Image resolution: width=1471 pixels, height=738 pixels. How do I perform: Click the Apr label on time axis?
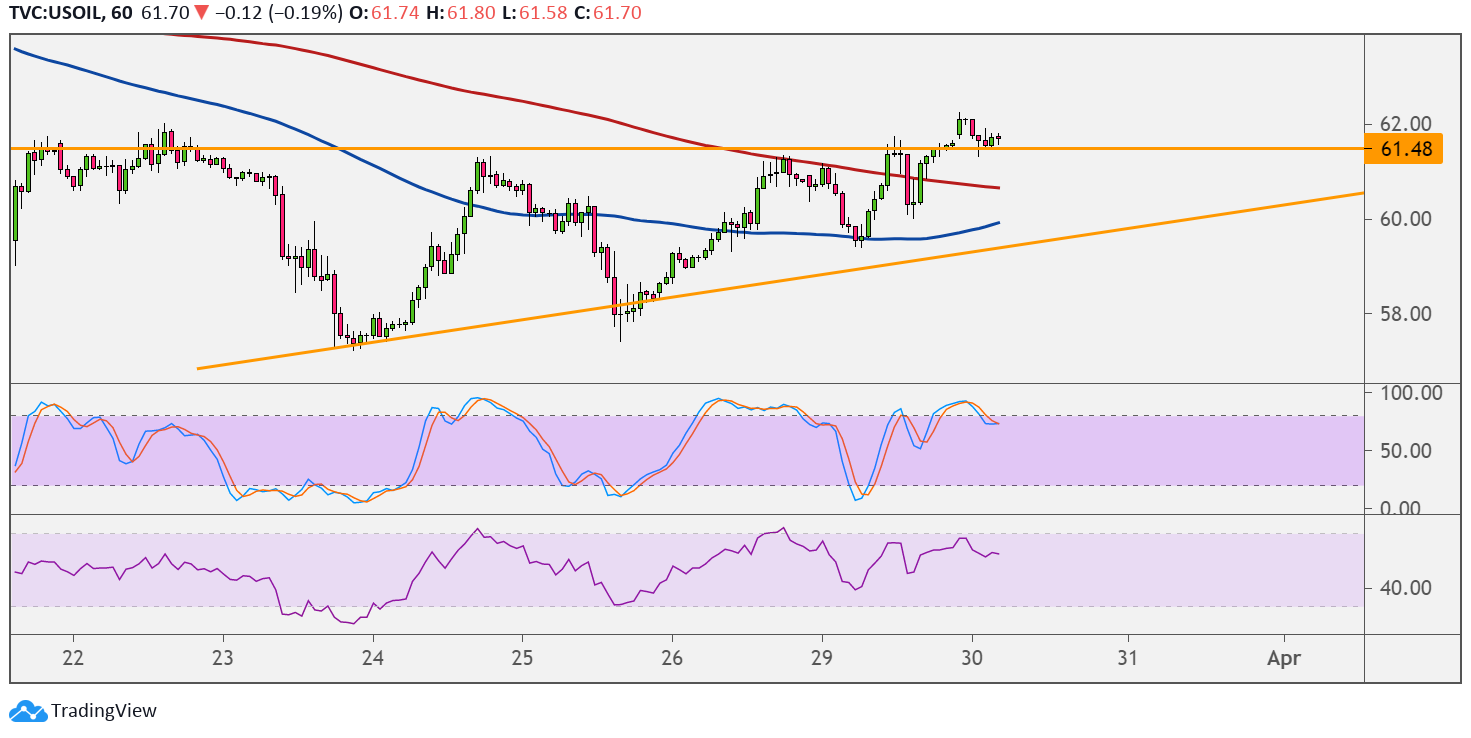click(1283, 661)
